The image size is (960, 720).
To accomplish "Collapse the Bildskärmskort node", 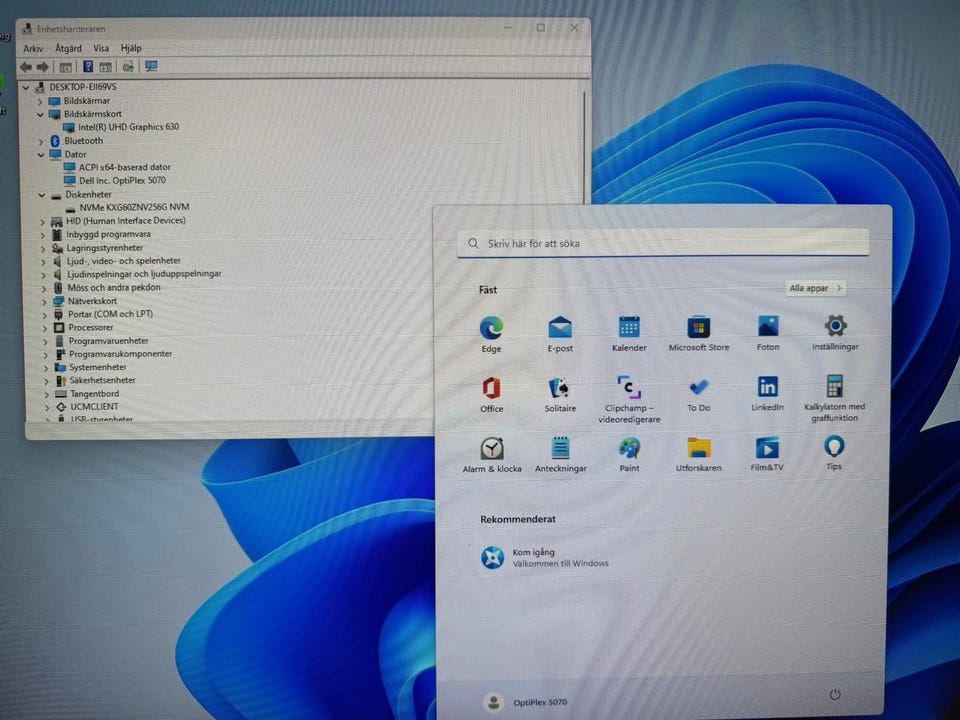I will tap(40, 114).
